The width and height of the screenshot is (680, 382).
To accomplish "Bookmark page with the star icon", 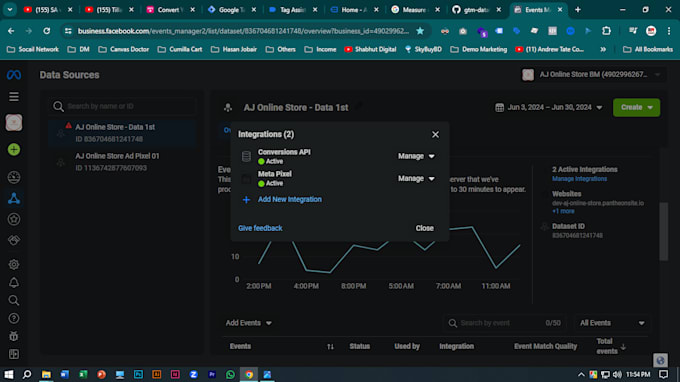I will tap(420, 31).
